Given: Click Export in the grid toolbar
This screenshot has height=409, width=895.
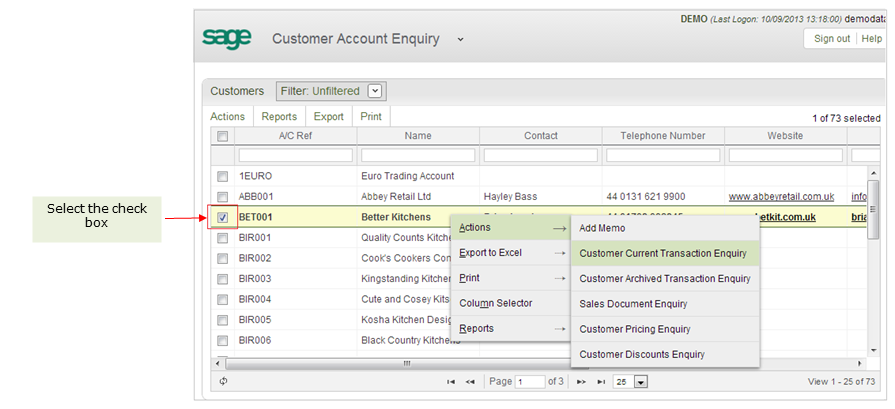Looking at the screenshot, I should [329, 116].
